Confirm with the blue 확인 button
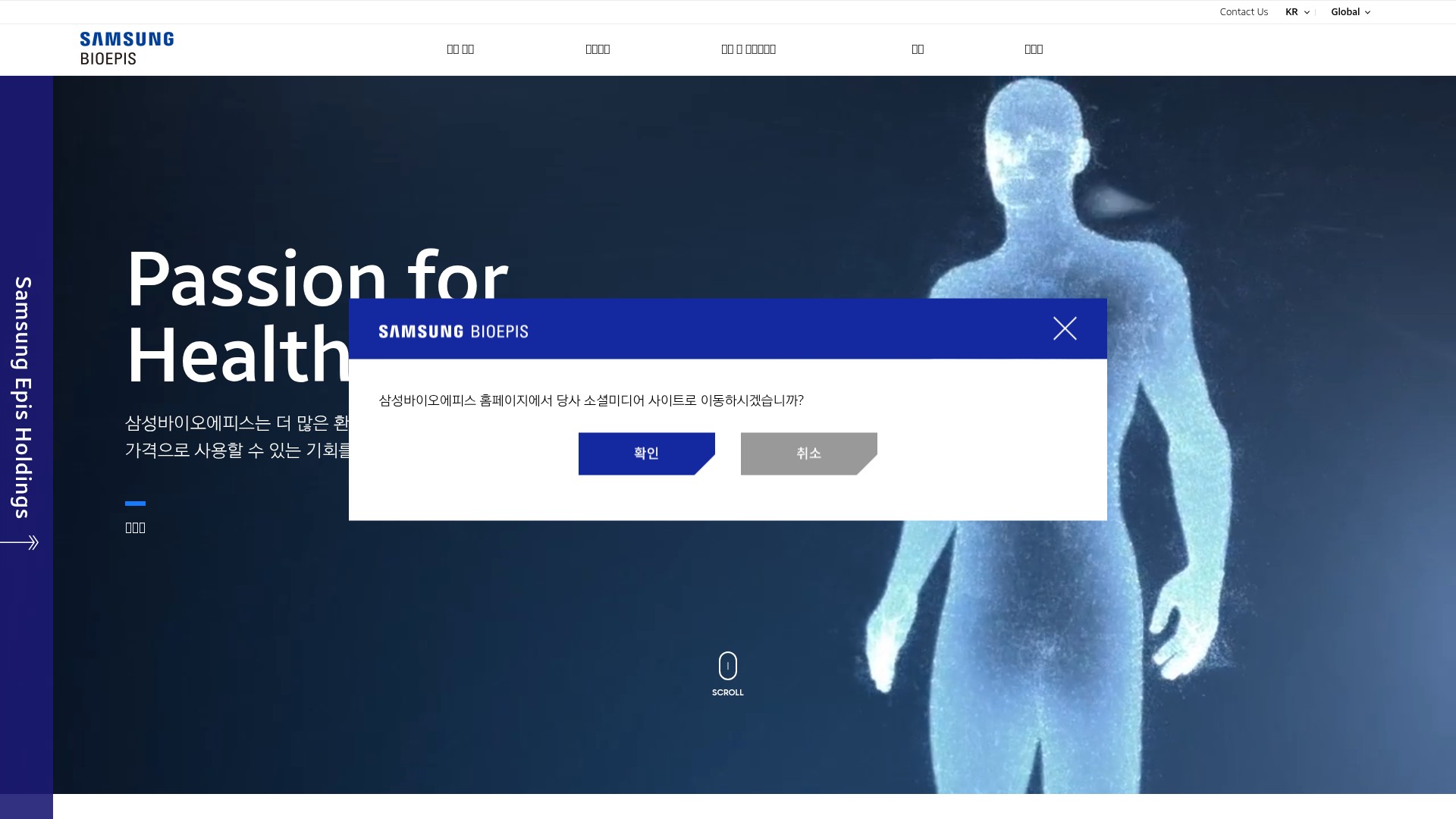This screenshot has width=1456, height=819. [646, 453]
